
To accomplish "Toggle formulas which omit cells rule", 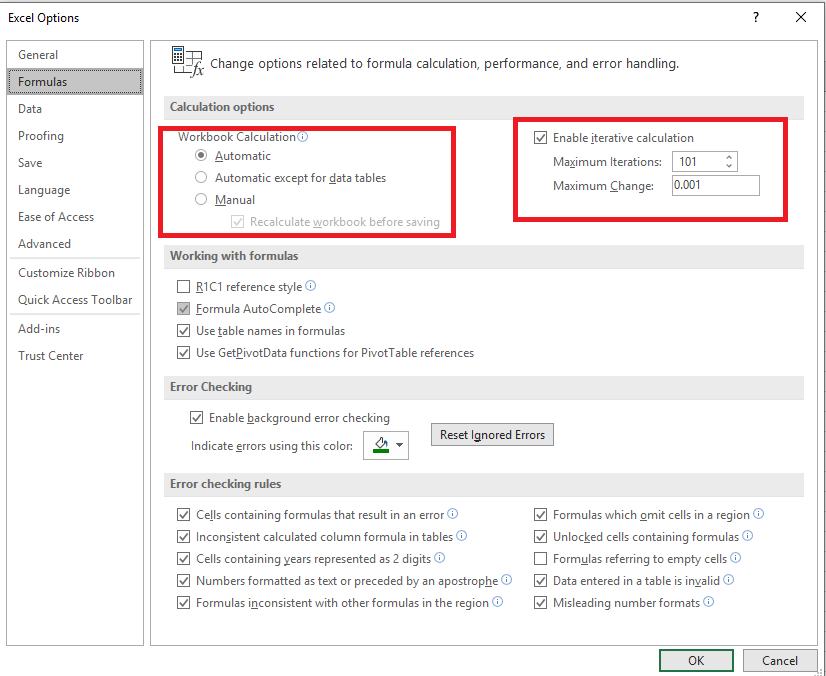I will [540, 515].
